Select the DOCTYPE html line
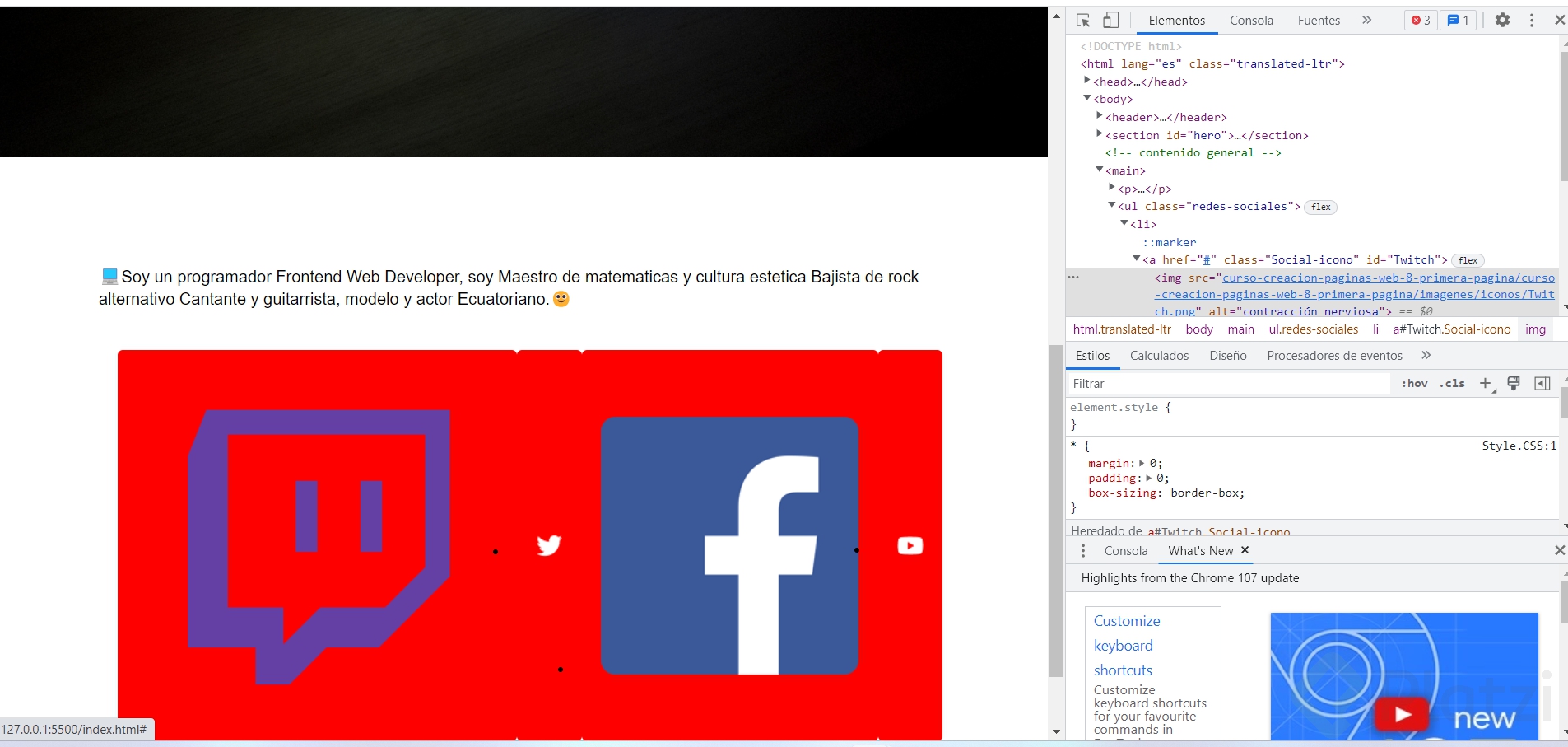 [x=1131, y=46]
